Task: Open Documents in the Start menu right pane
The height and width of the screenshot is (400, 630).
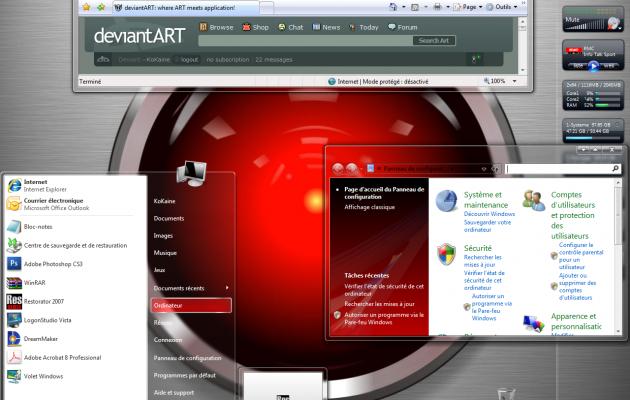Action: pyautogui.click(x=169, y=218)
